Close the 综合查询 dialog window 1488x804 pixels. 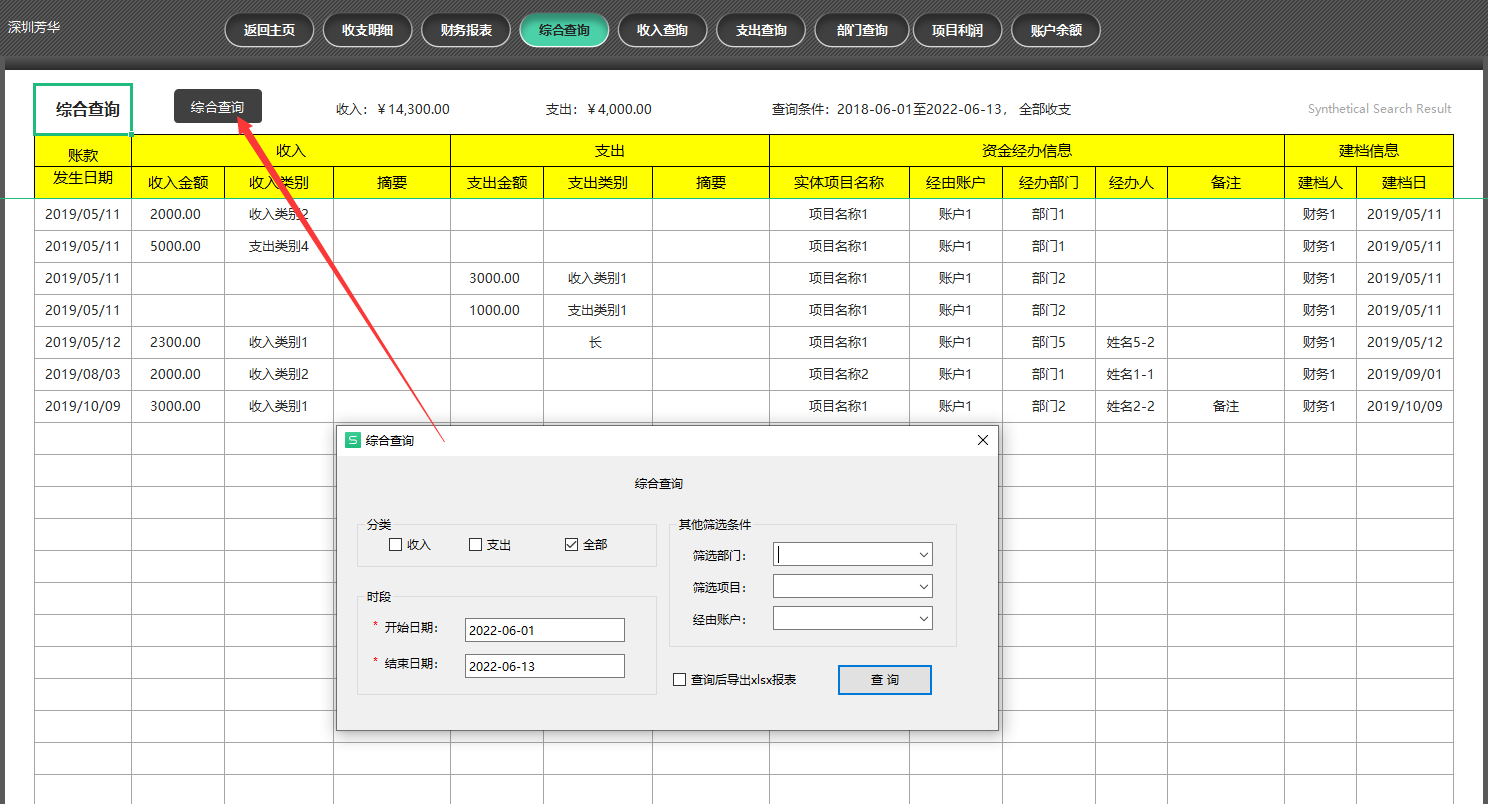(982, 440)
